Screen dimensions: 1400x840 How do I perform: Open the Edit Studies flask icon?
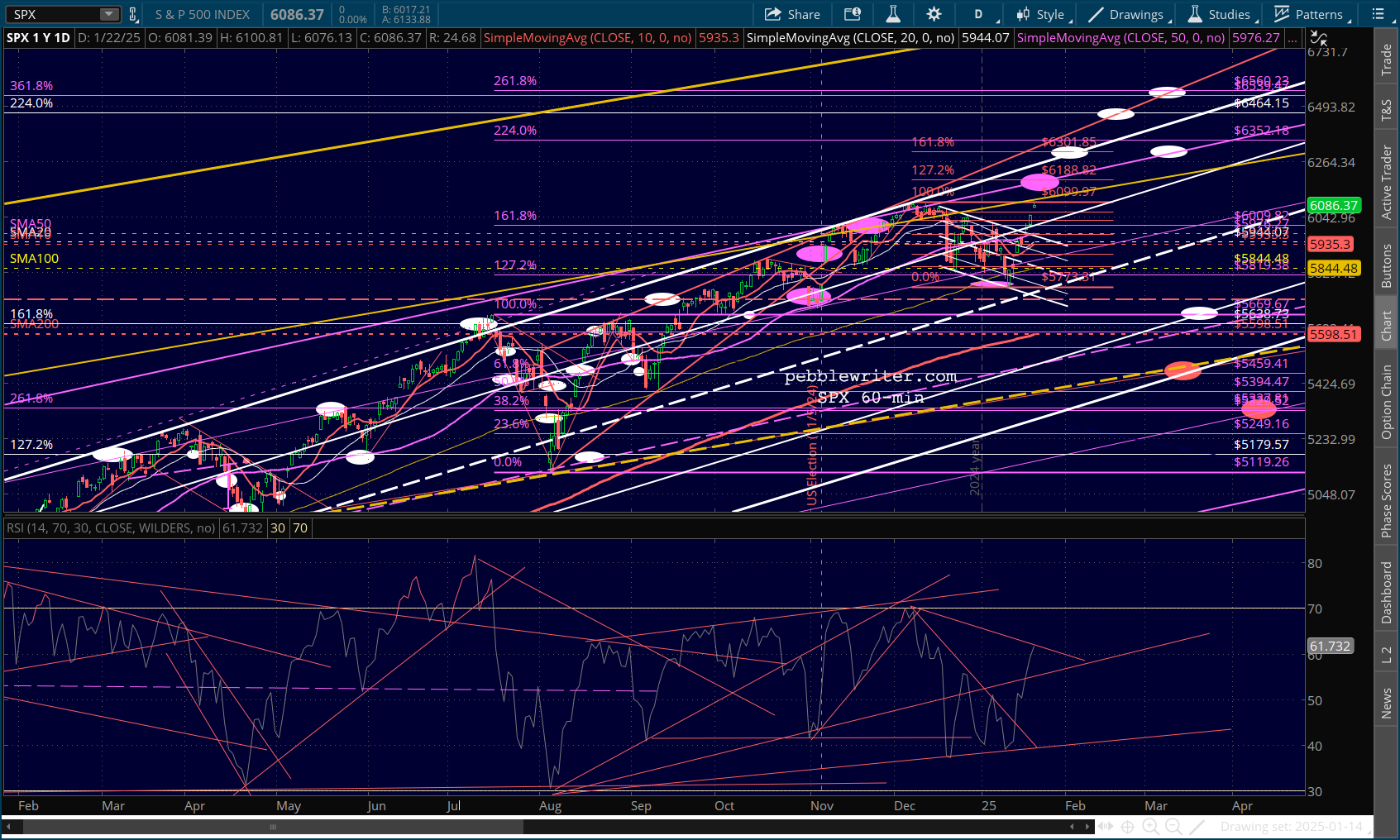click(893, 14)
